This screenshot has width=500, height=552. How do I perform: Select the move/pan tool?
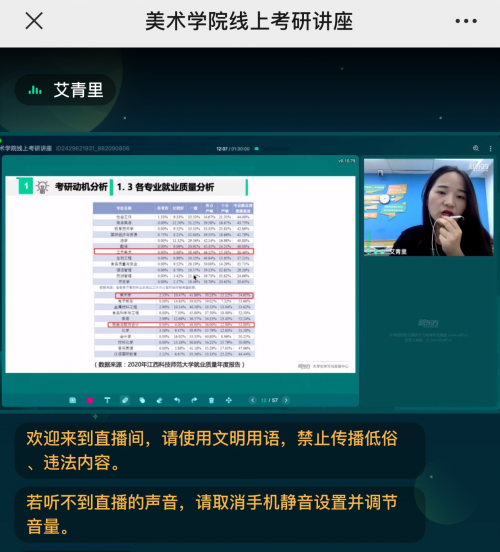coord(229,400)
